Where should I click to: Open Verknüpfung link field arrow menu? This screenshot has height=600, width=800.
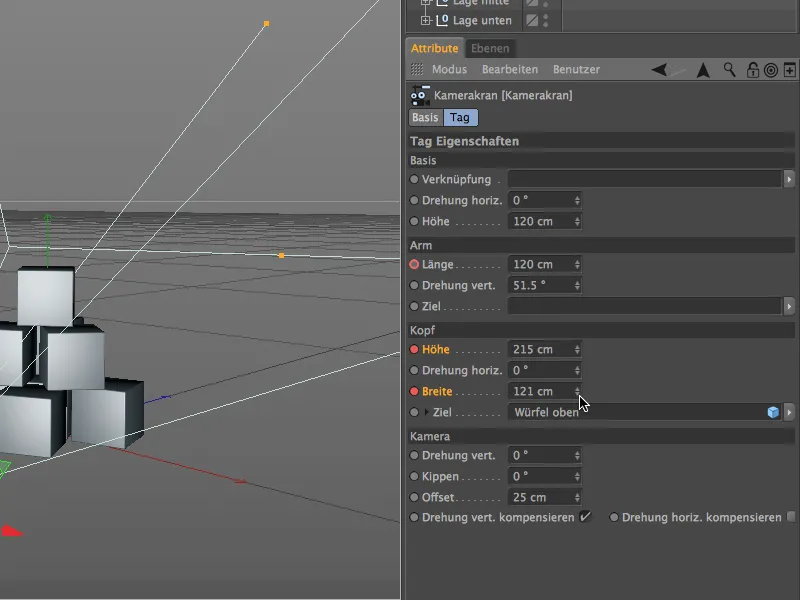789,180
